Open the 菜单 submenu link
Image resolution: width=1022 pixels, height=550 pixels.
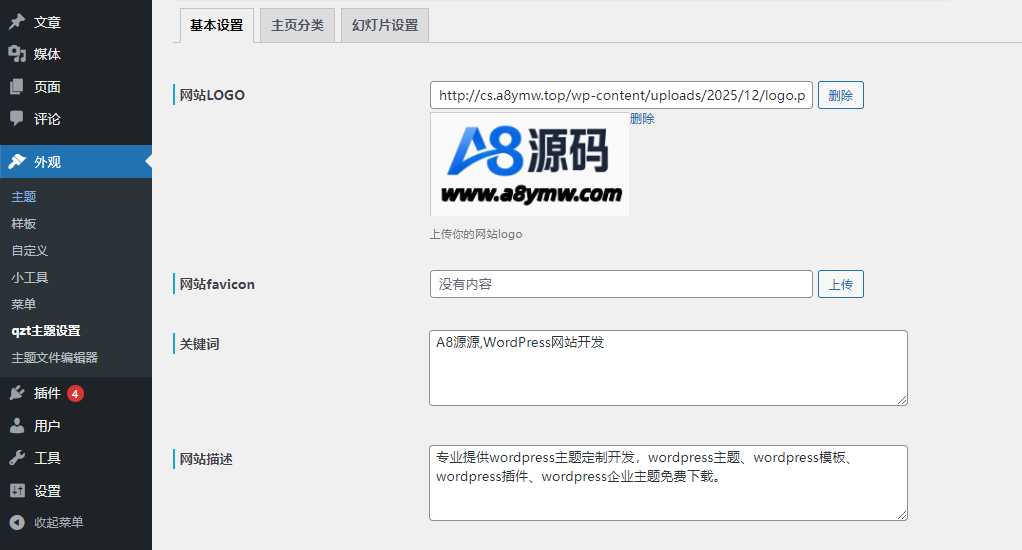pyautogui.click(x=23, y=304)
